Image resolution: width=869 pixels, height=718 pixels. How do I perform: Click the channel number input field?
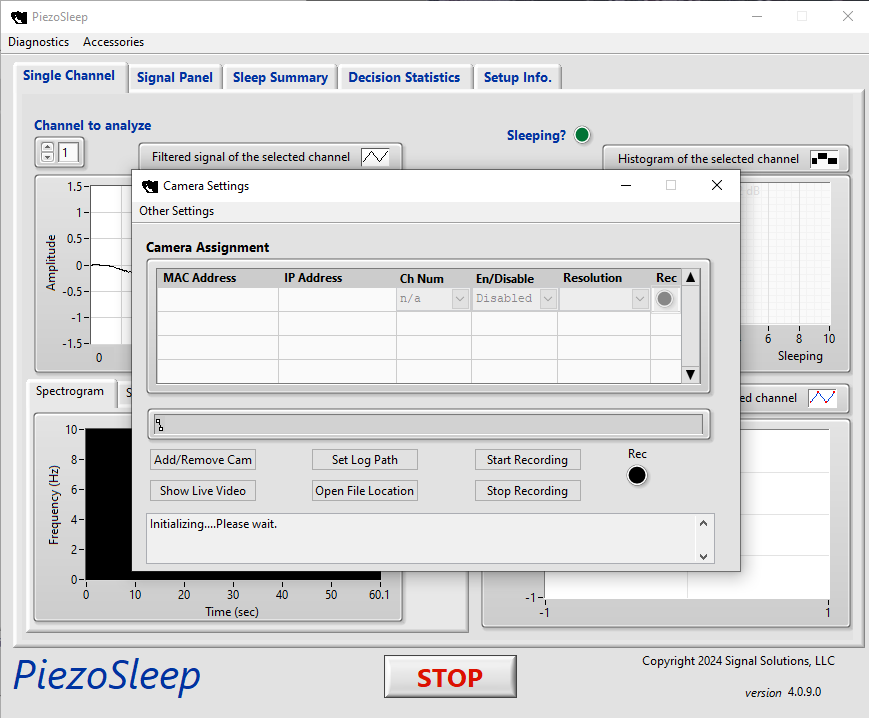pos(69,152)
